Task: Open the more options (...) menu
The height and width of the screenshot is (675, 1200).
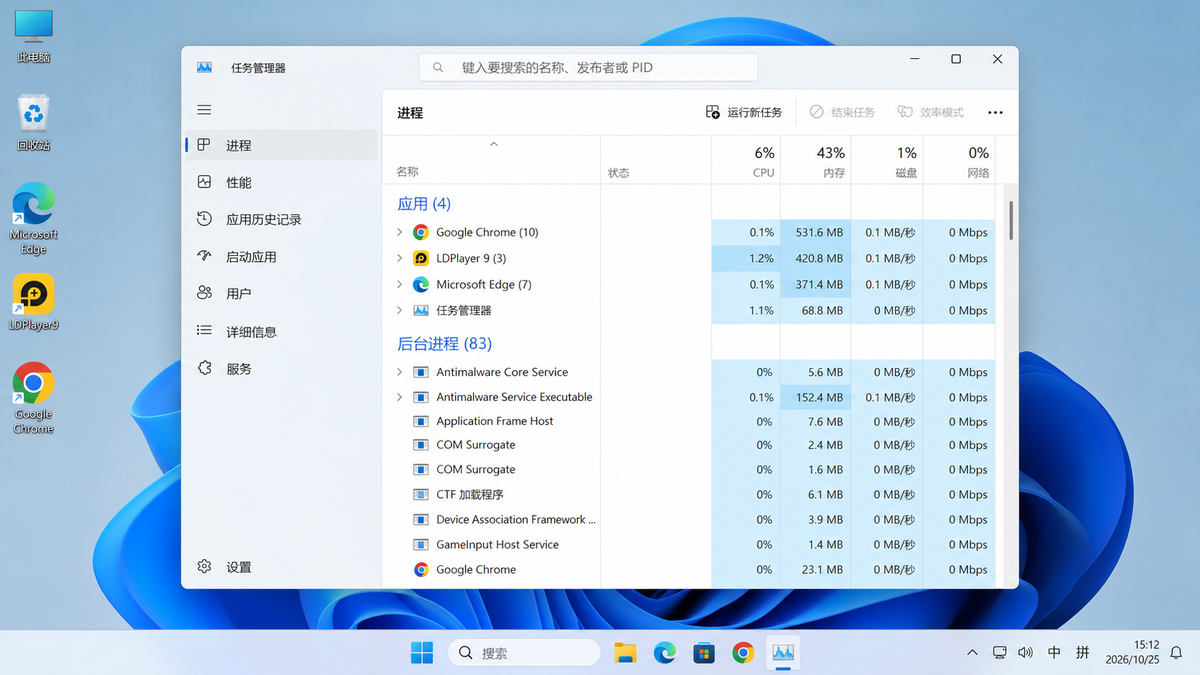Action: pyautogui.click(x=995, y=113)
